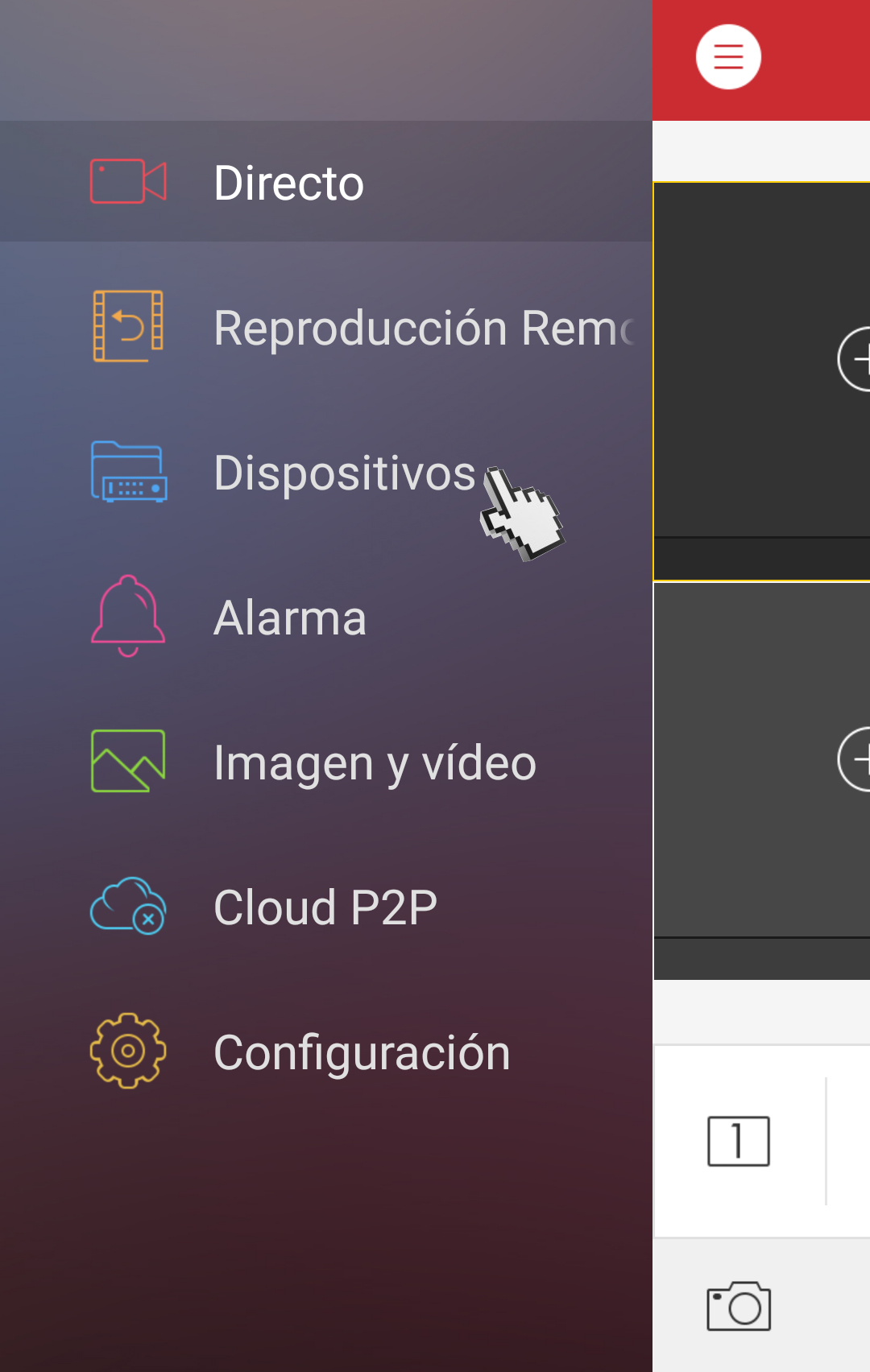This screenshot has height=1372, width=870.
Task: Tap the pink alarm bell icon
Action: 128,616
